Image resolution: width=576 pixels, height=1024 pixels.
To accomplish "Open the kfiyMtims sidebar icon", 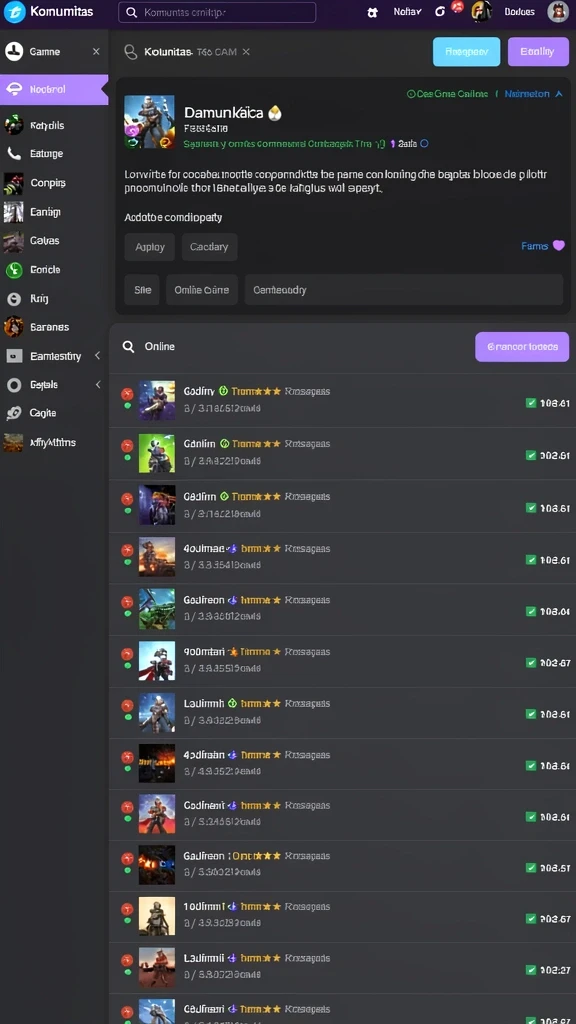I will [14, 443].
